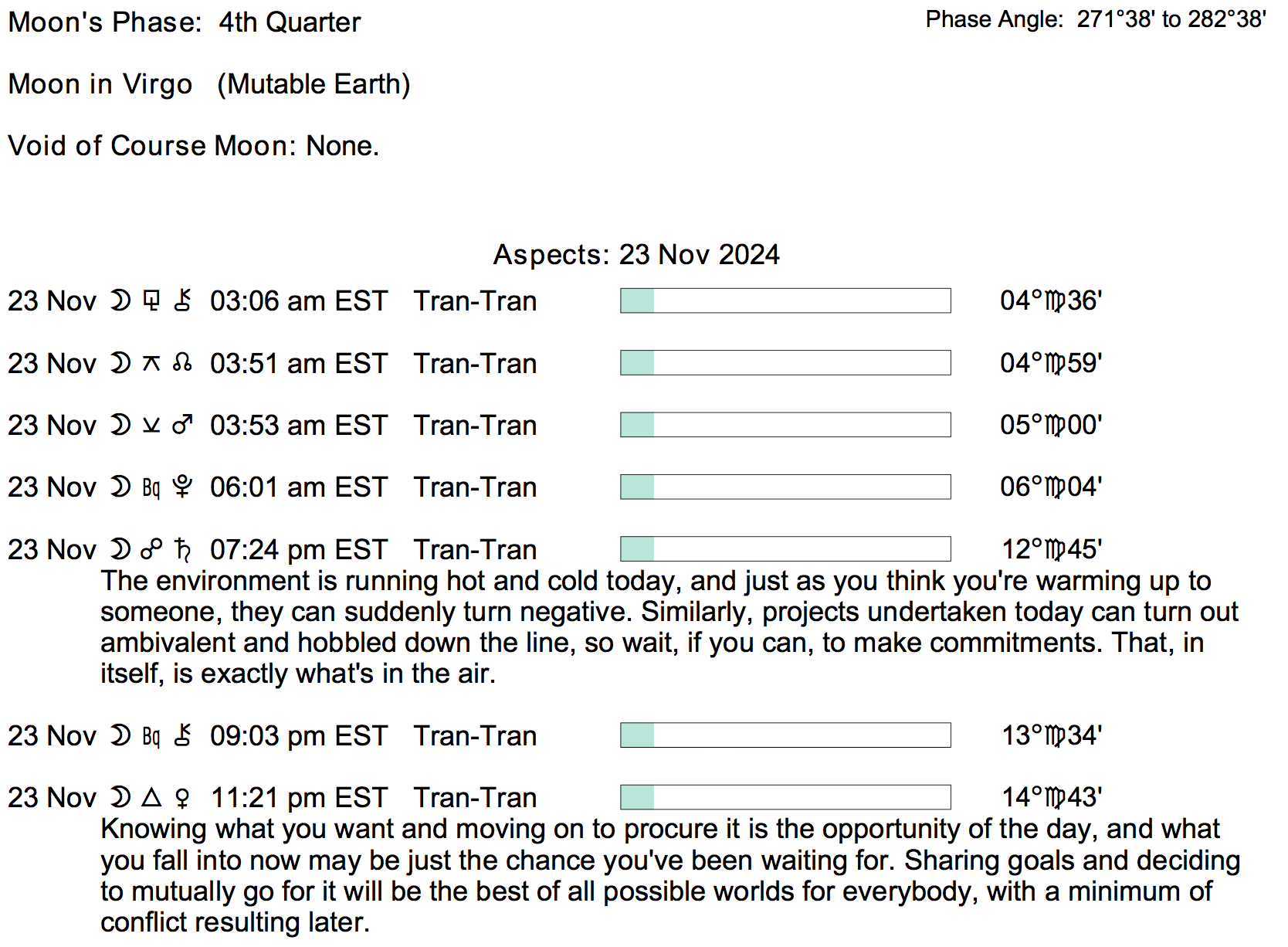The height and width of the screenshot is (947, 1288).
Task: Click the Chiron glyph in the 09:03 pm aspect
Action: click(183, 735)
